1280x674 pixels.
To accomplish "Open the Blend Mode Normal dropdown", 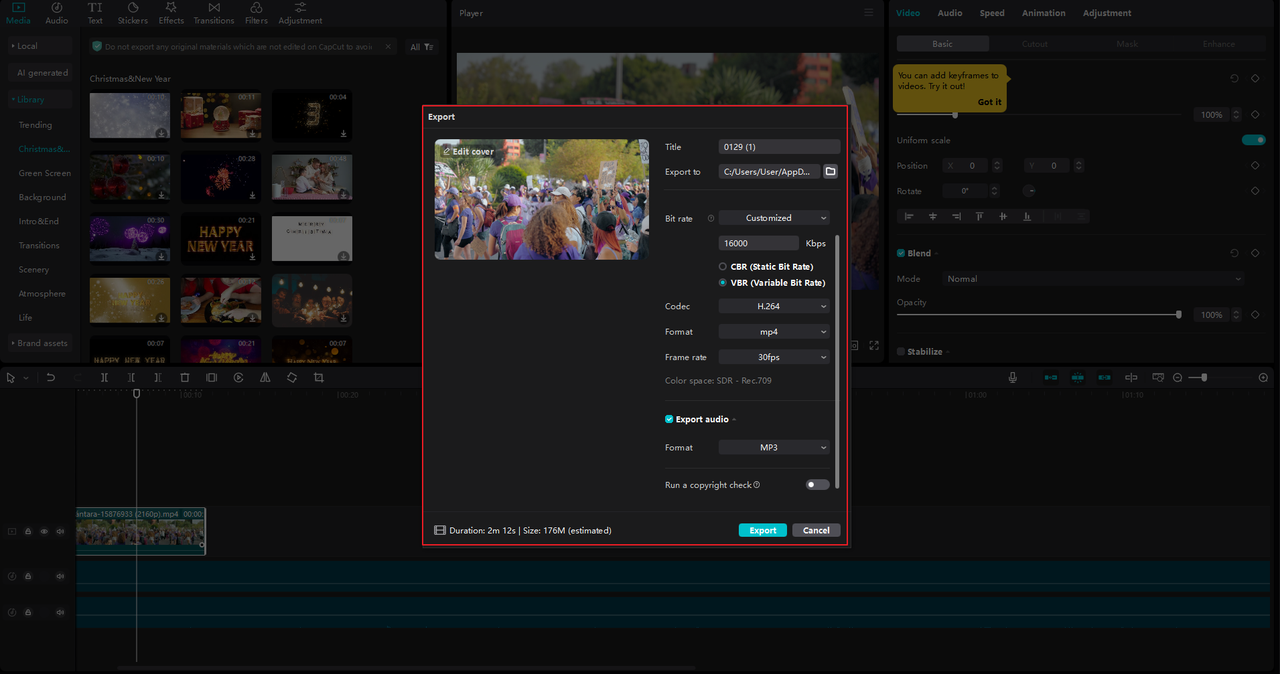I will pyautogui.click(x=1093, y=279).
